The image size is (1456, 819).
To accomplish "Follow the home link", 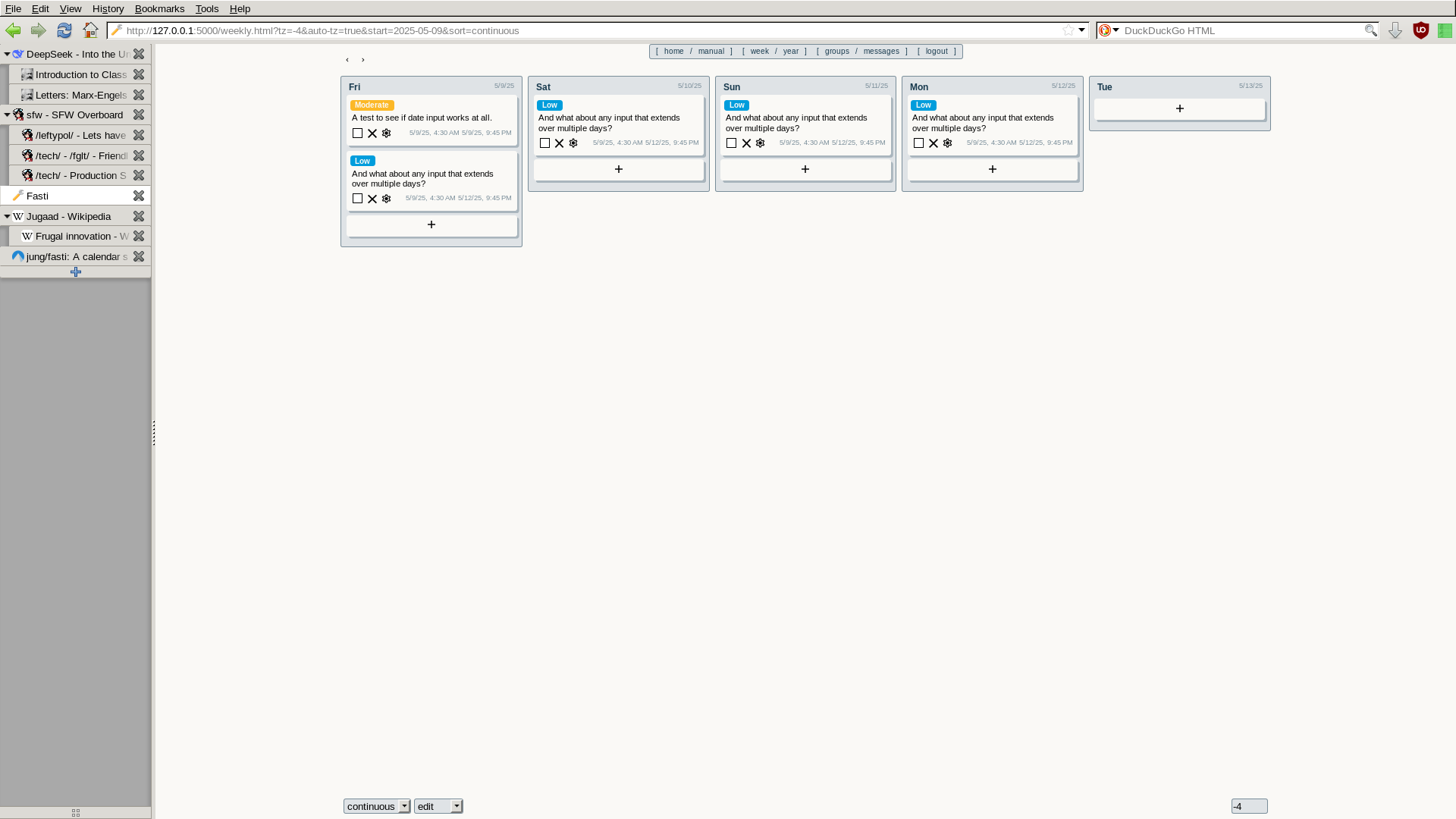I will 673,52.
